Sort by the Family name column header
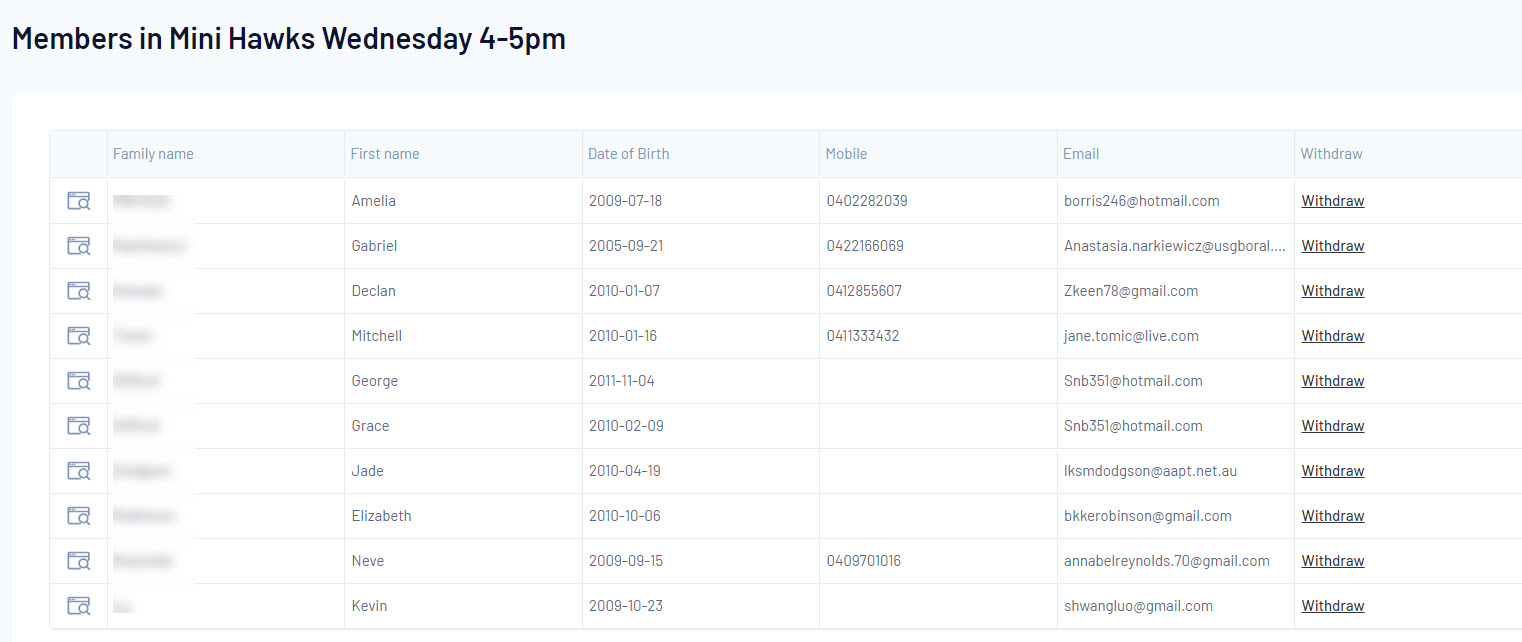This screenshot has height=642, width=1522. pos(153,154)
